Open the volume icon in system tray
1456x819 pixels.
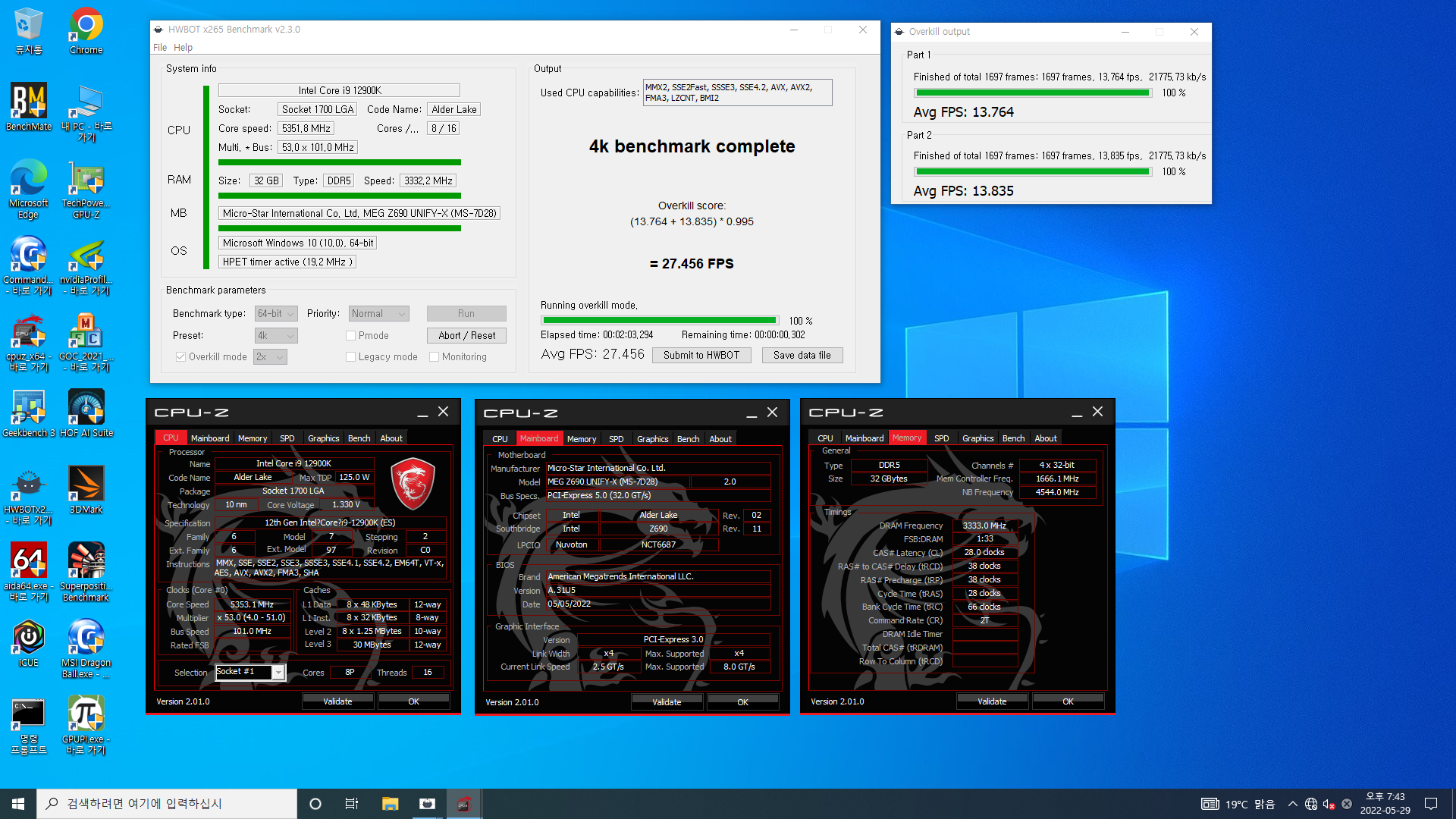[1329, 804]
